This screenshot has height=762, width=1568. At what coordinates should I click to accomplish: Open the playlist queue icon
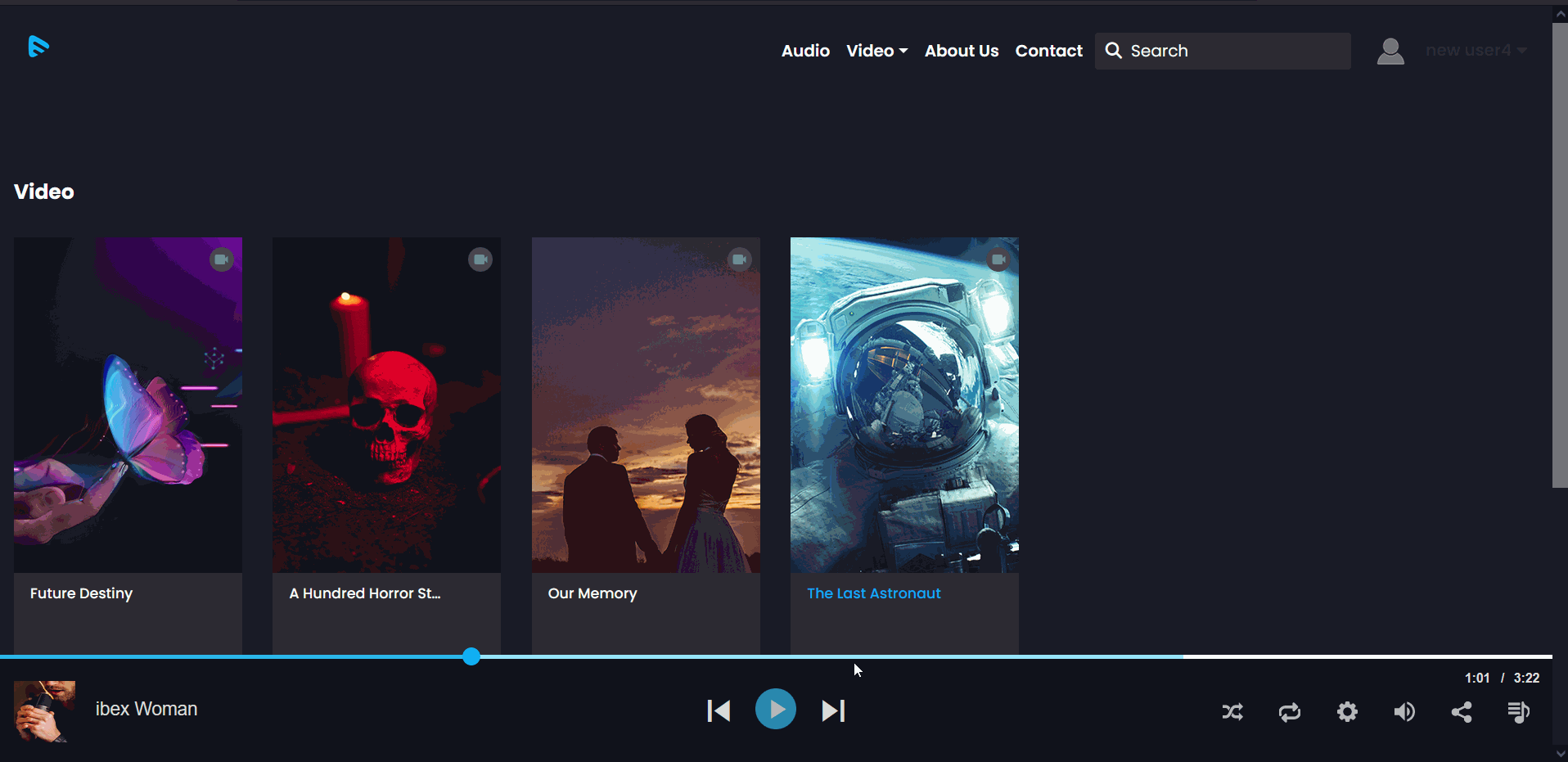[x=1519, y=712]
